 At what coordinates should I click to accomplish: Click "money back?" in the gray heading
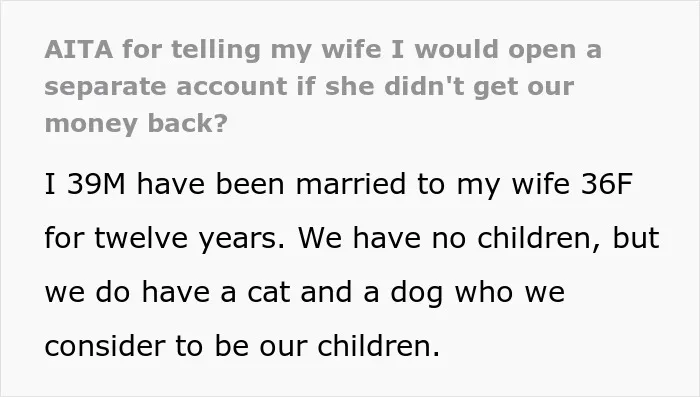point(136,124)
